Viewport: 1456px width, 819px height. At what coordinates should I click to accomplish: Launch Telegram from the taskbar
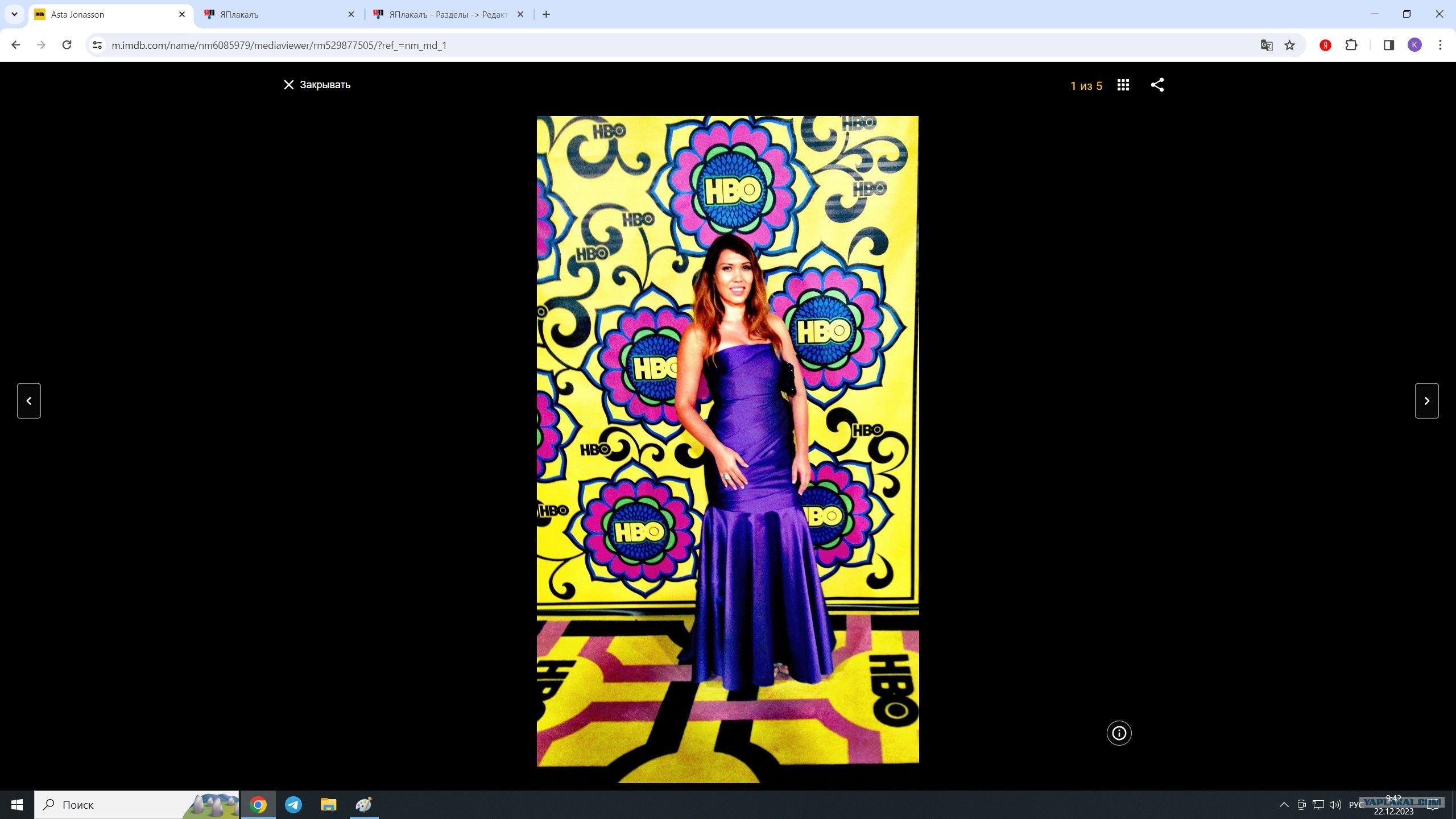point(293,805)
